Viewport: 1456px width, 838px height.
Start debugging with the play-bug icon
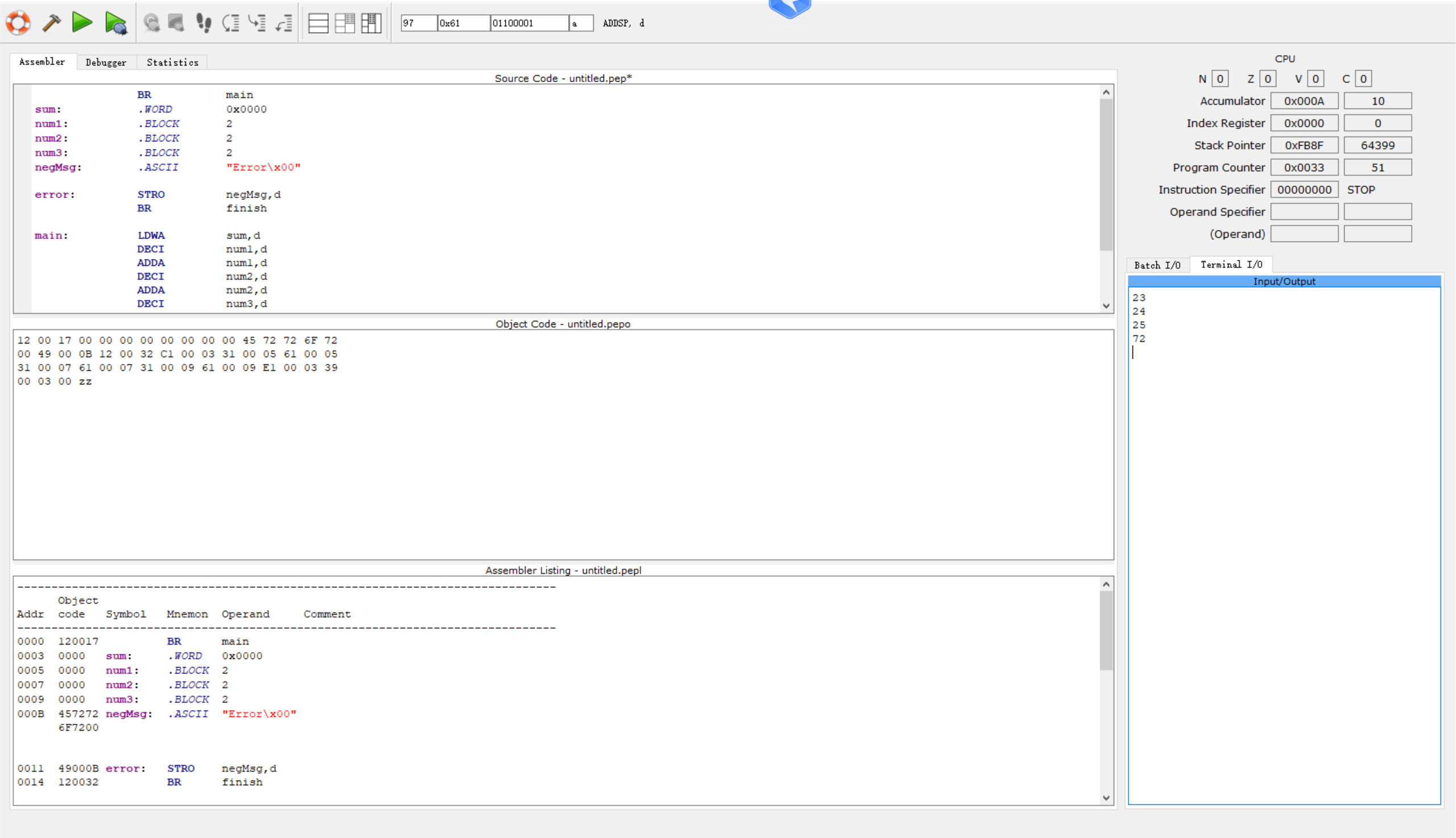coord(116,24)
